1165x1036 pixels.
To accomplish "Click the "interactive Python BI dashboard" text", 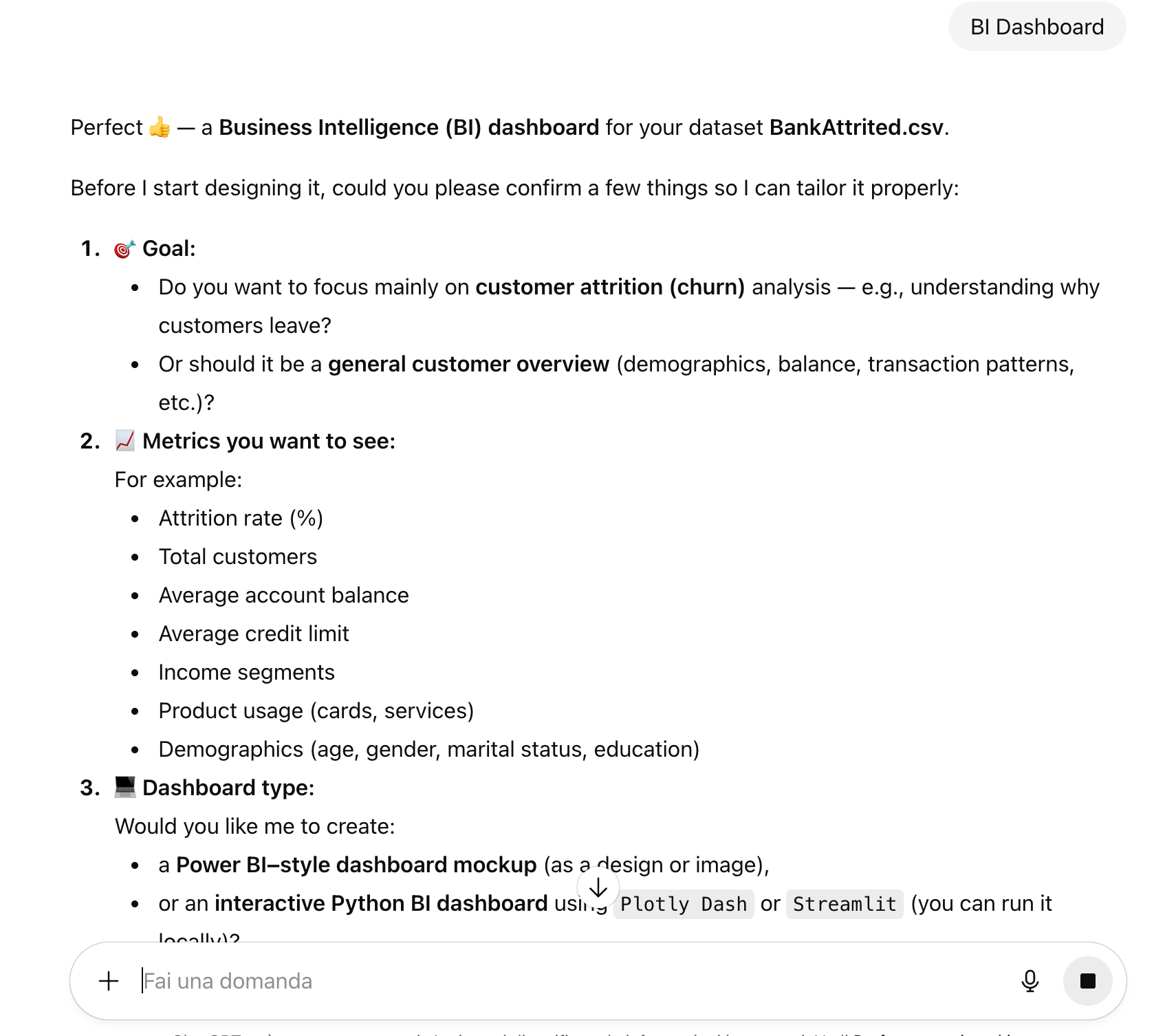I will pos(381,903).
